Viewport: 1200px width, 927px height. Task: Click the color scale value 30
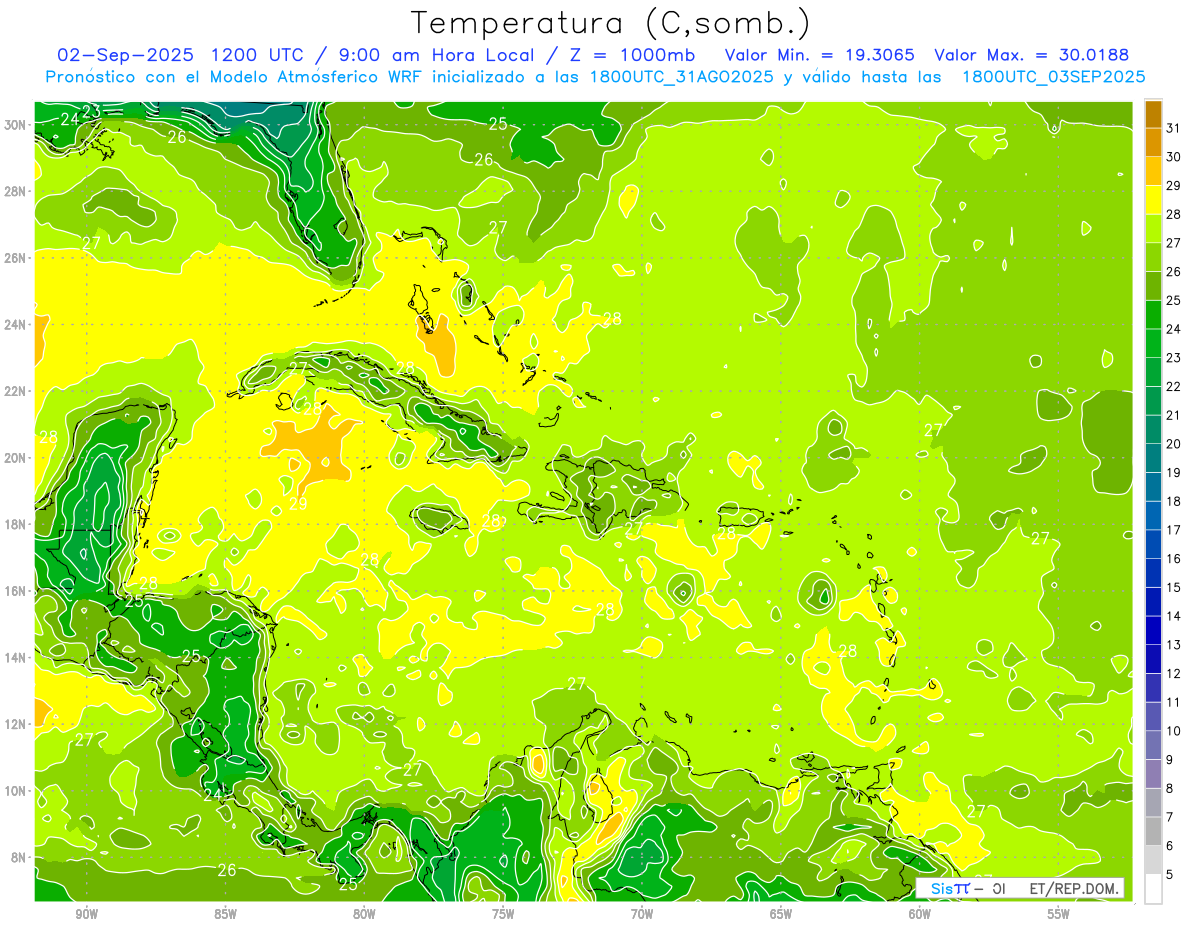tap(1174, 157)
